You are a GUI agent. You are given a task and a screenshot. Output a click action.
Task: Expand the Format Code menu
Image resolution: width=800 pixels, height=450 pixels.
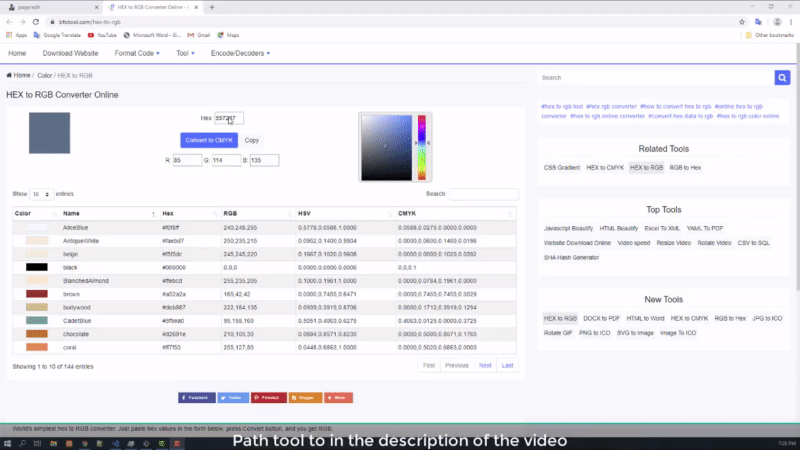(x=137, y=53)
